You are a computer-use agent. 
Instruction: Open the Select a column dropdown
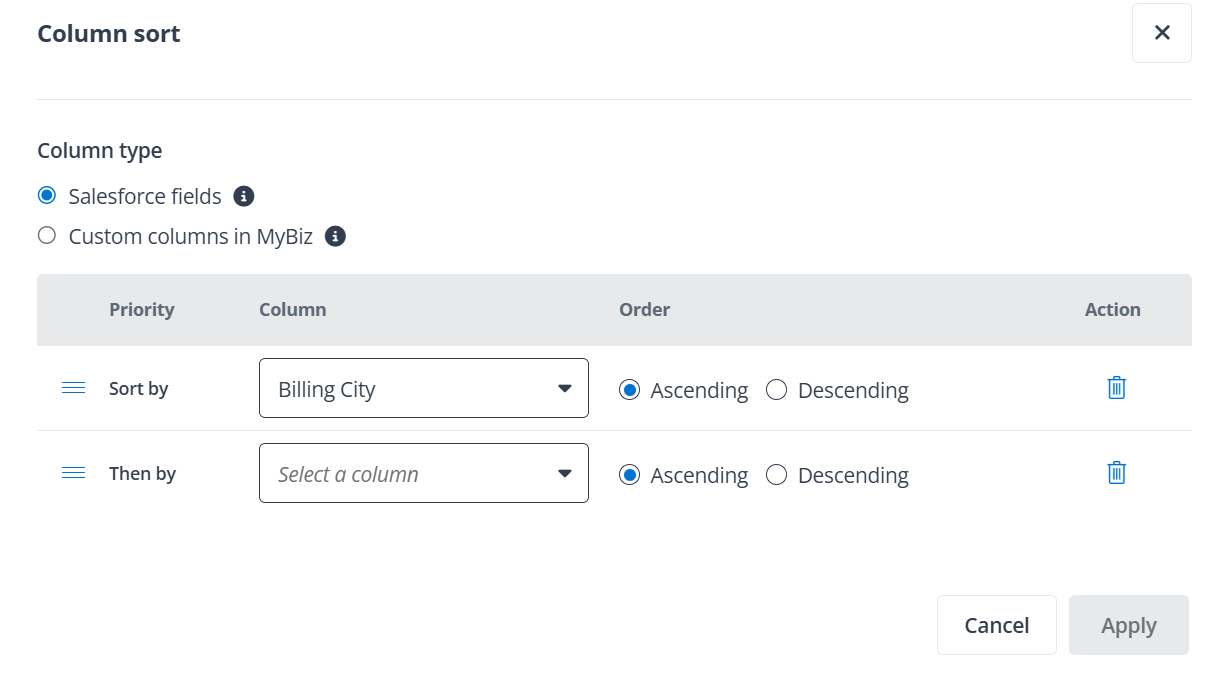click(423, 472)
